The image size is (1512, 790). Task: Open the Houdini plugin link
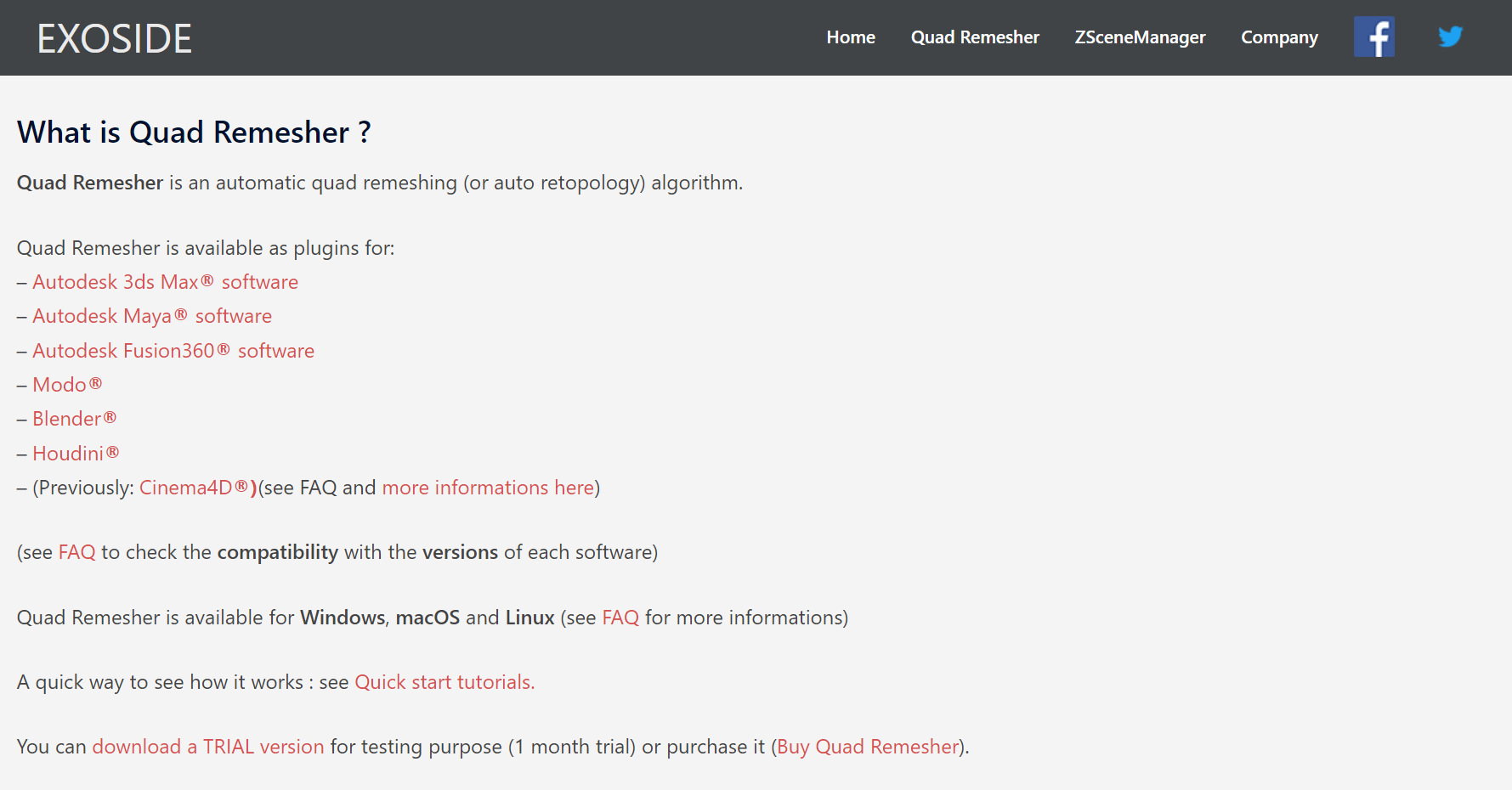76,454
